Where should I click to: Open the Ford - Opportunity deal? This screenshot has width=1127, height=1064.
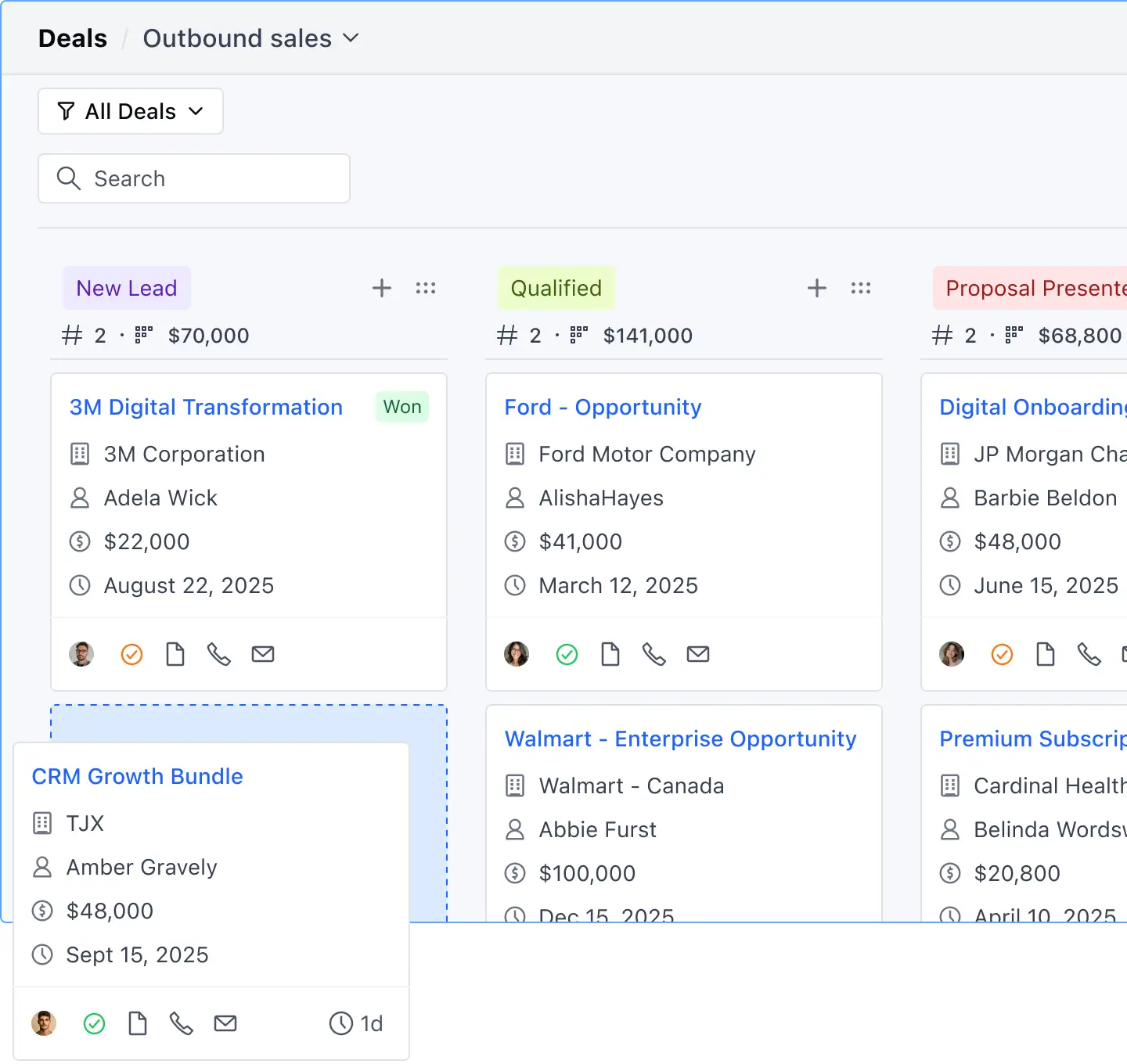603,407
